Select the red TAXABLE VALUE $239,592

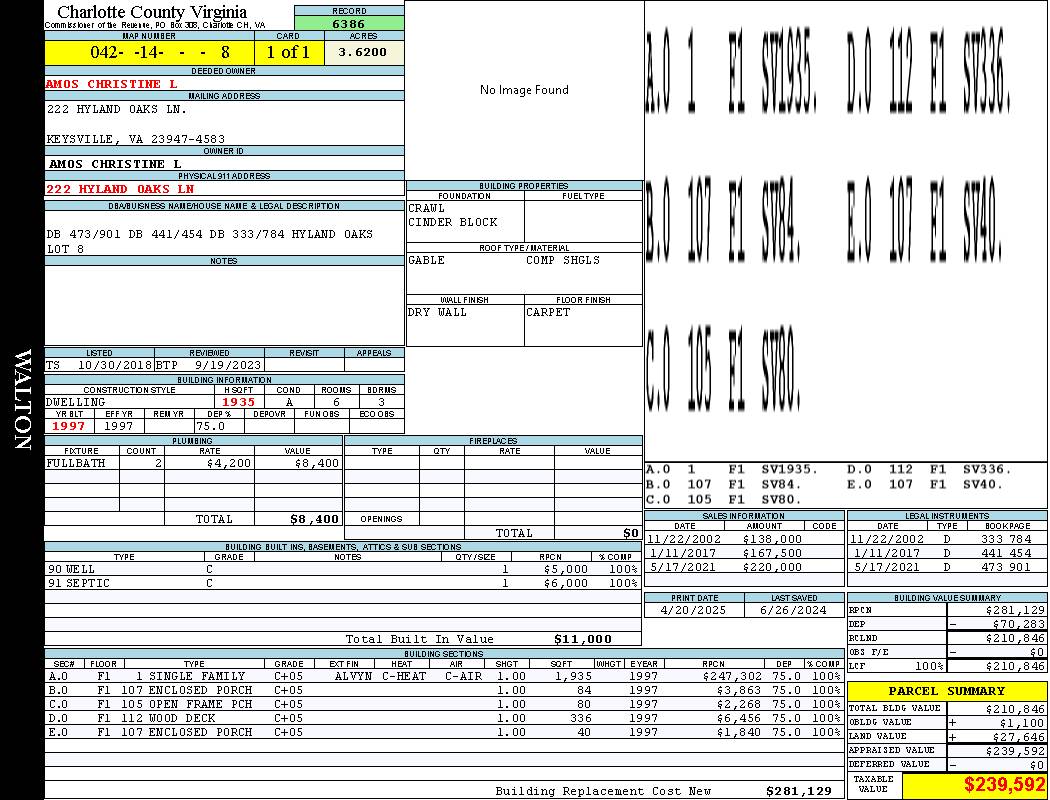tap(1004, 785)
